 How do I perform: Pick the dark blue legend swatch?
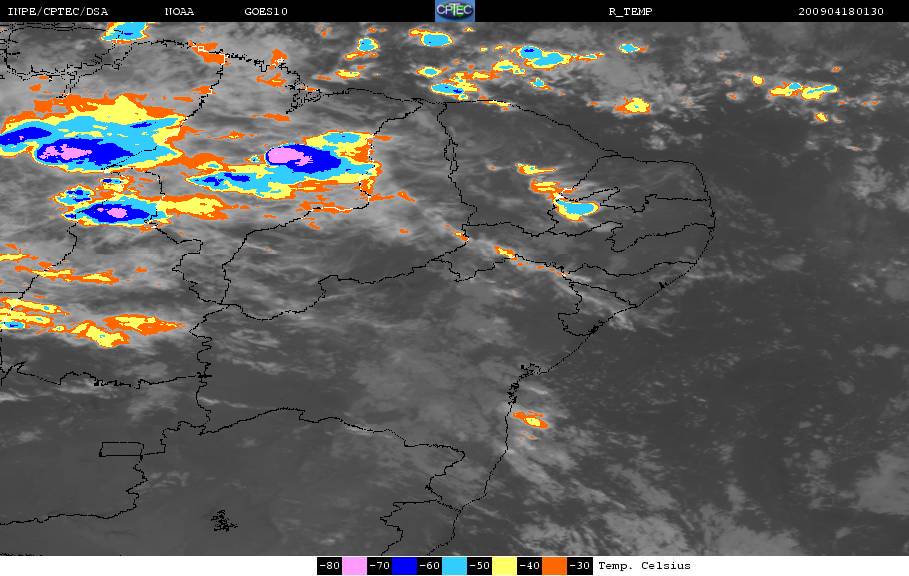coord(405,566)
